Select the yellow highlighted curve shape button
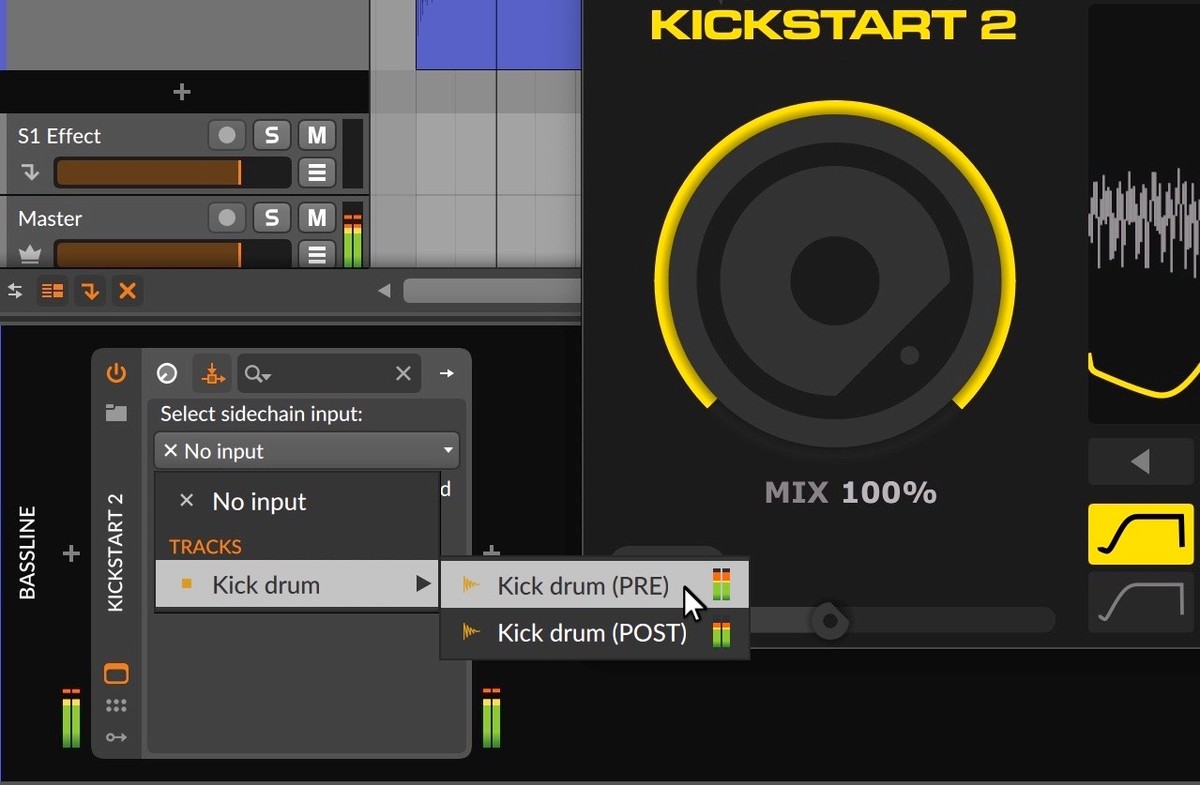This screenshot has width=1200, height=785. tap(1139, 534)
